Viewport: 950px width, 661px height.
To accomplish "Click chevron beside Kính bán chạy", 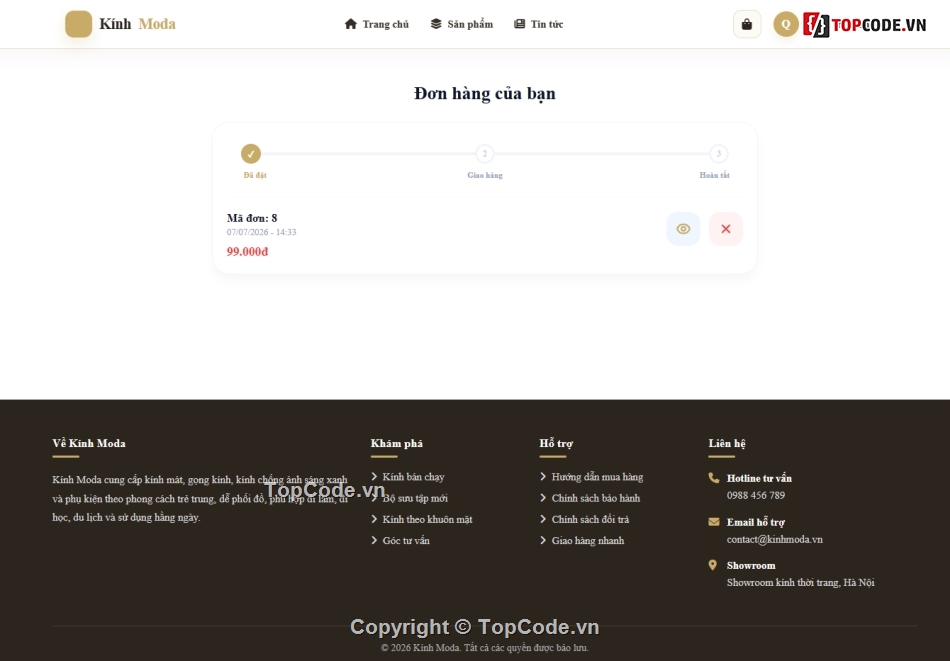I will 374,477.
